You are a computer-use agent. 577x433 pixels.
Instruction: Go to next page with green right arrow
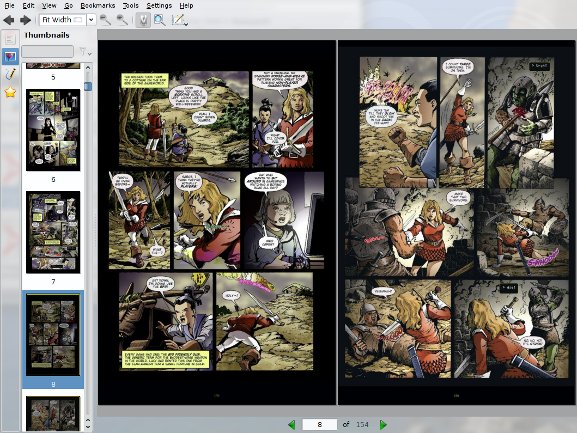click(x=383, y=425)
